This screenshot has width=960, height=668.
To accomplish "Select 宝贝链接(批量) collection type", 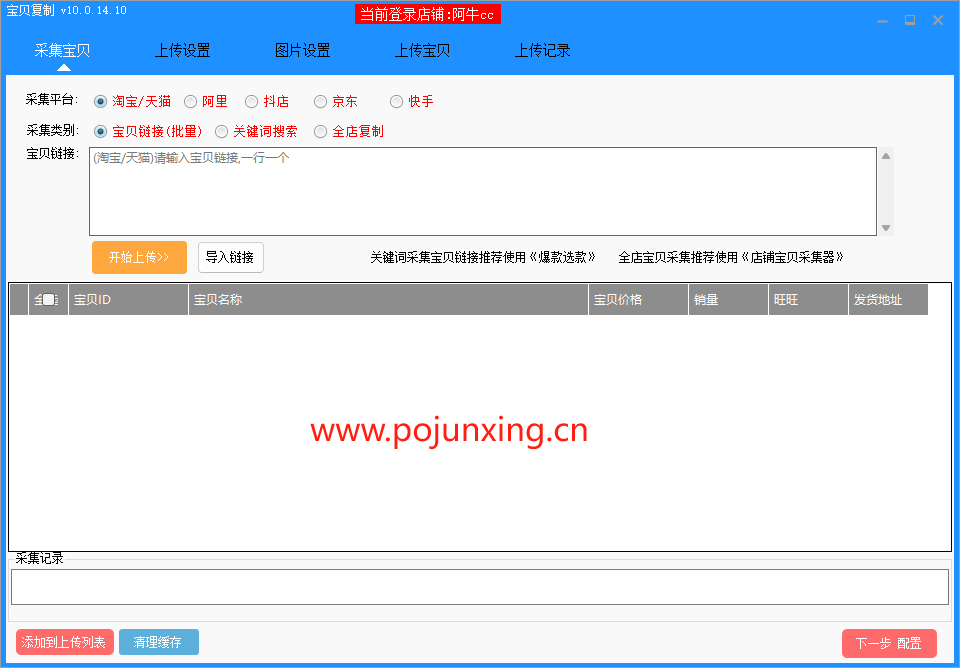I will 100,132.
